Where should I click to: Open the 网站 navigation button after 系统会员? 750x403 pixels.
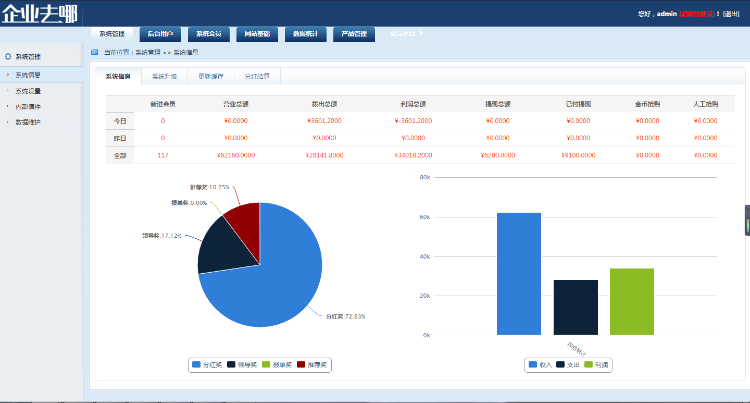tap(257, 34)
